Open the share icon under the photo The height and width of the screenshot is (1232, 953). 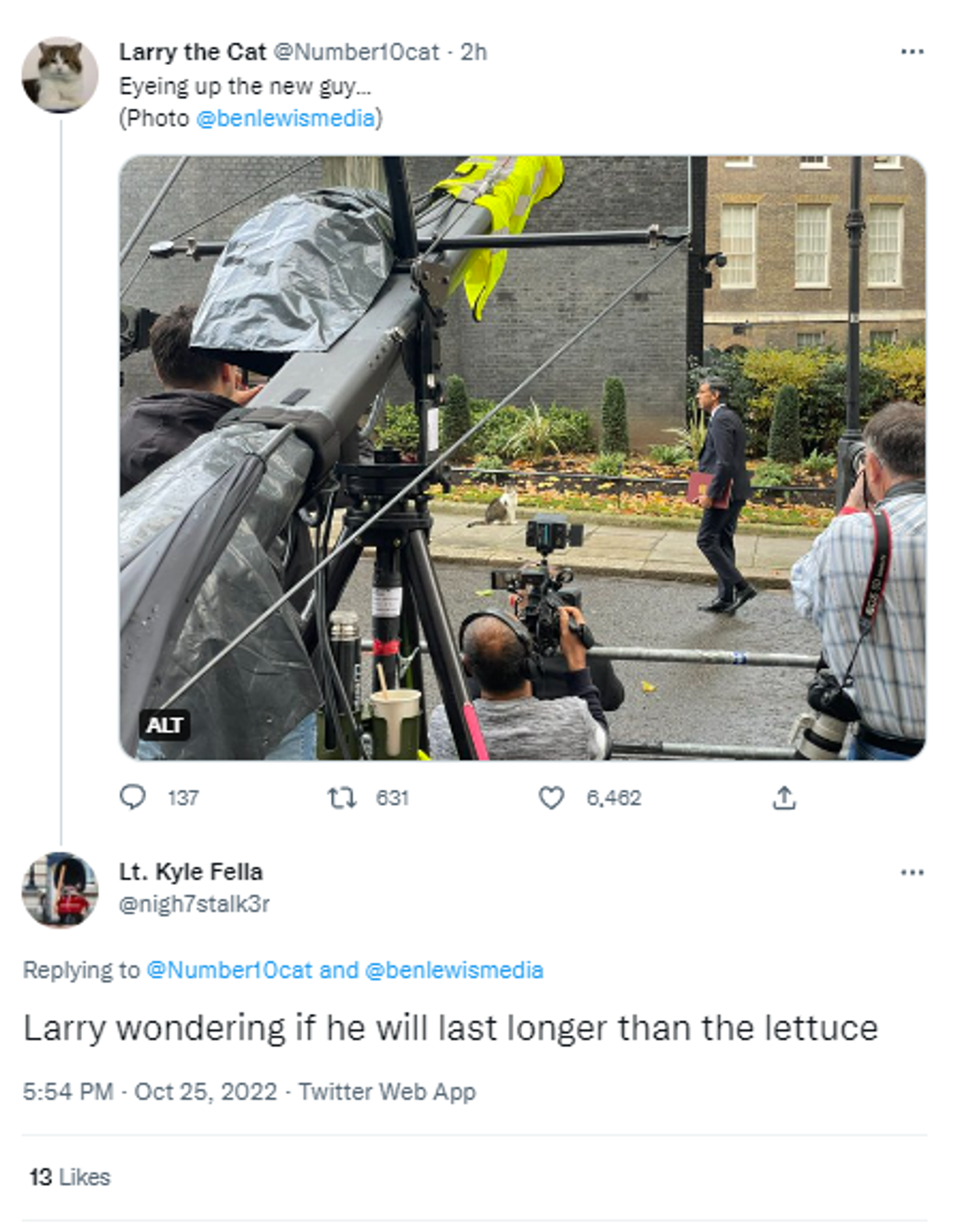click(x=784, y=798)
